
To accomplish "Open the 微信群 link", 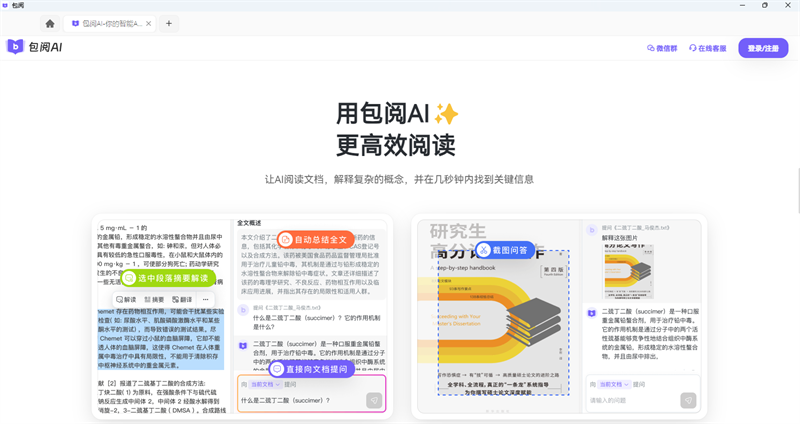I will (662, 48).
